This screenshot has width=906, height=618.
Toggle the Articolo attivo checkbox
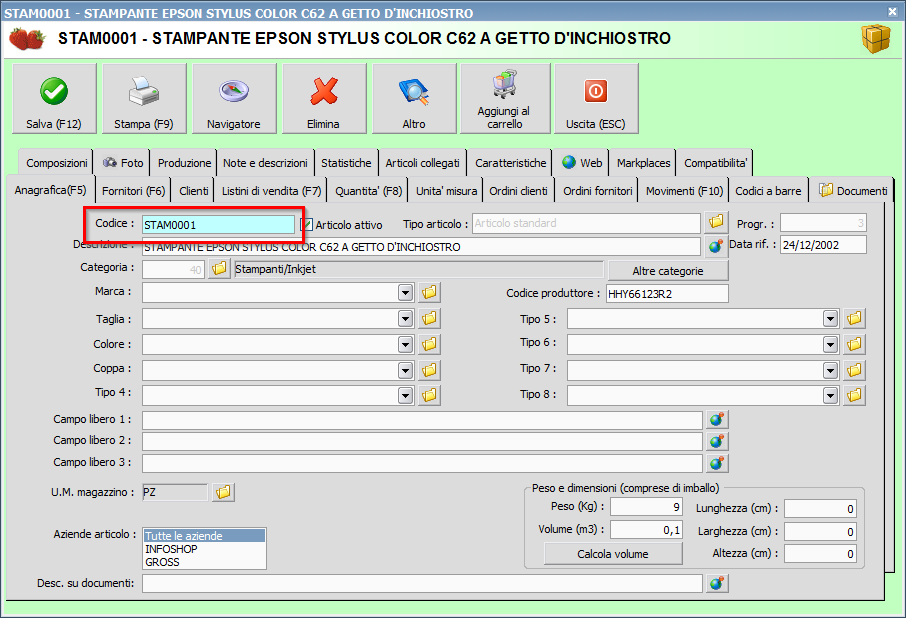point(307,225)
